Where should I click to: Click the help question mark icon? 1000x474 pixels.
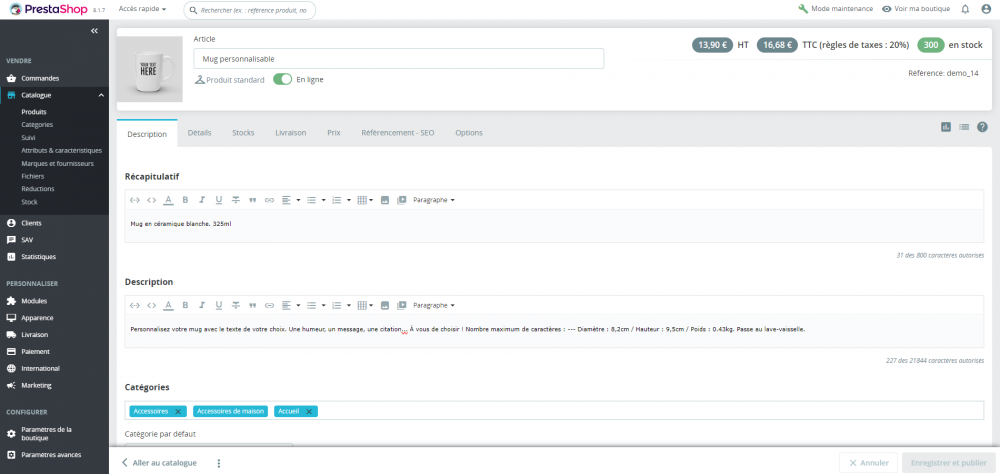tap(982, 127)
